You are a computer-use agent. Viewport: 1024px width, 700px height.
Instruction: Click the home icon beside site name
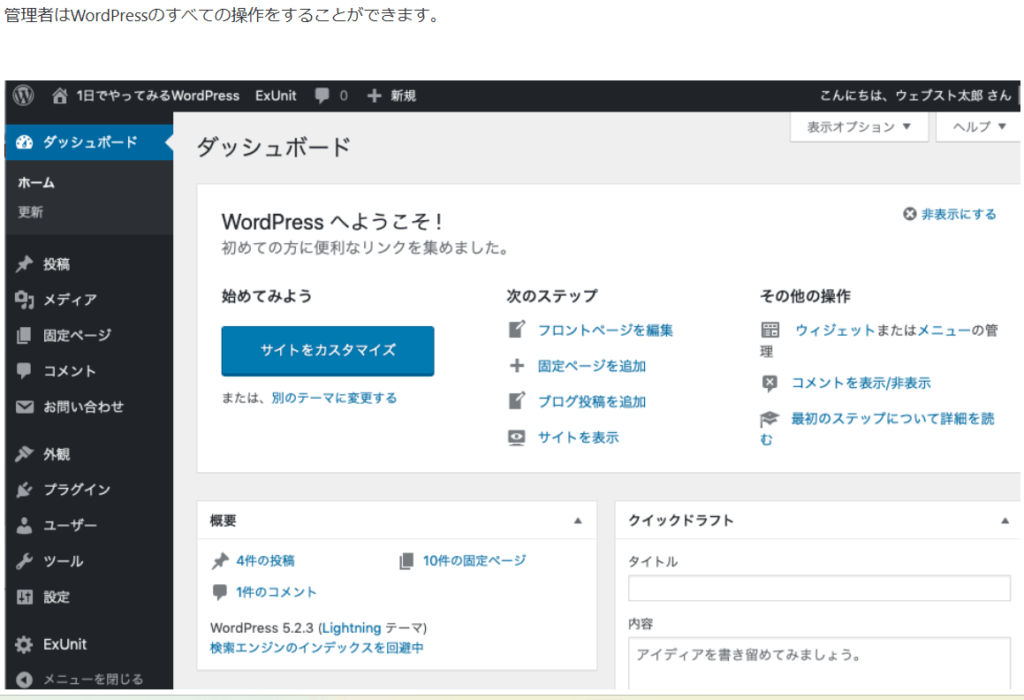pos(60,96)
